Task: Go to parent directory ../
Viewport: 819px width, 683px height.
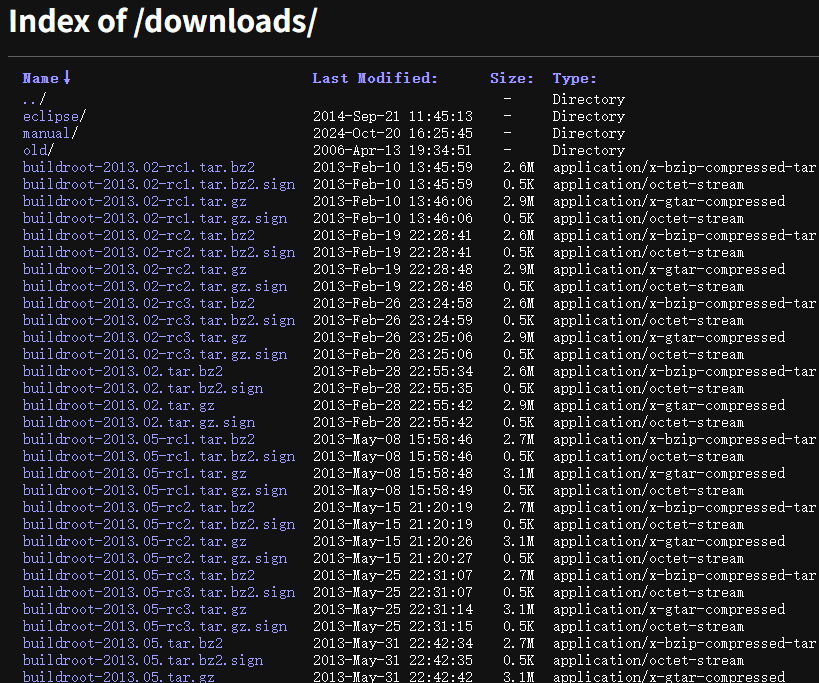Action: (x=34, y=99)
